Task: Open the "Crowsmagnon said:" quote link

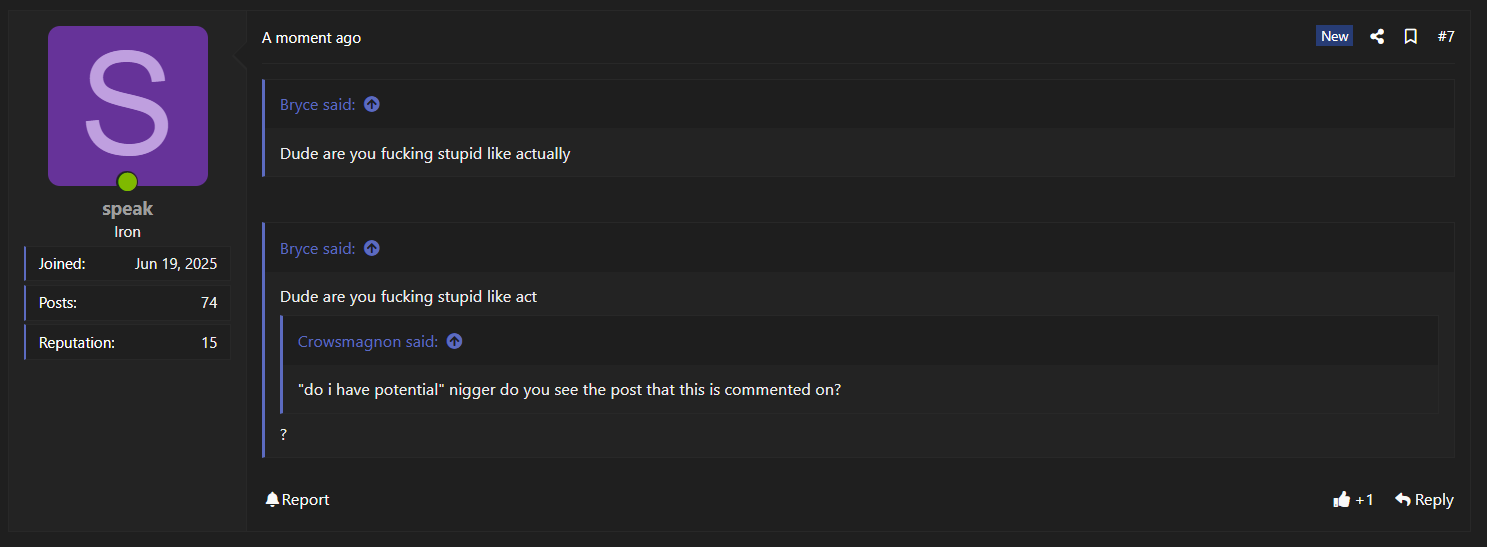Action: pyautogui.click(x=368, y=341)
